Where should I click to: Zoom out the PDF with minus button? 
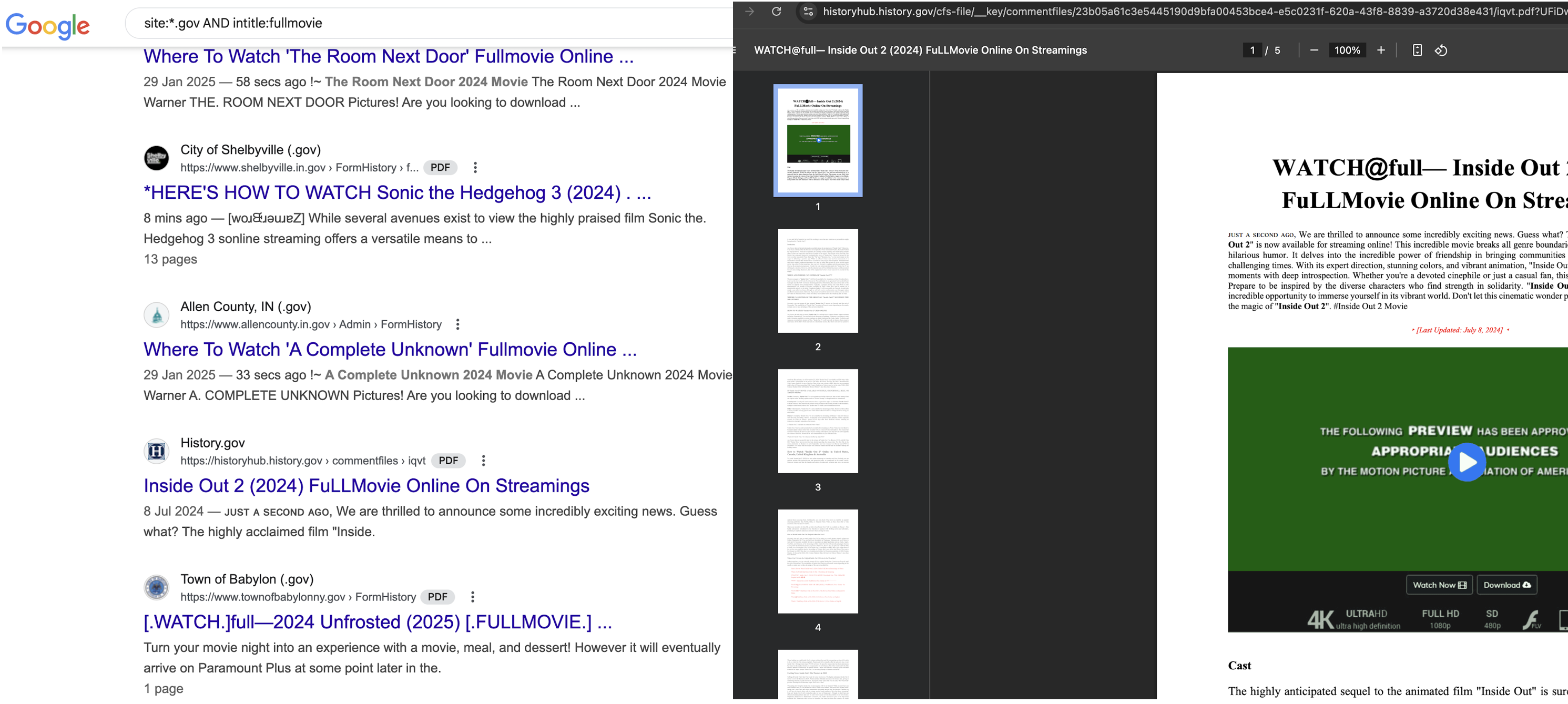(1314, 50)
